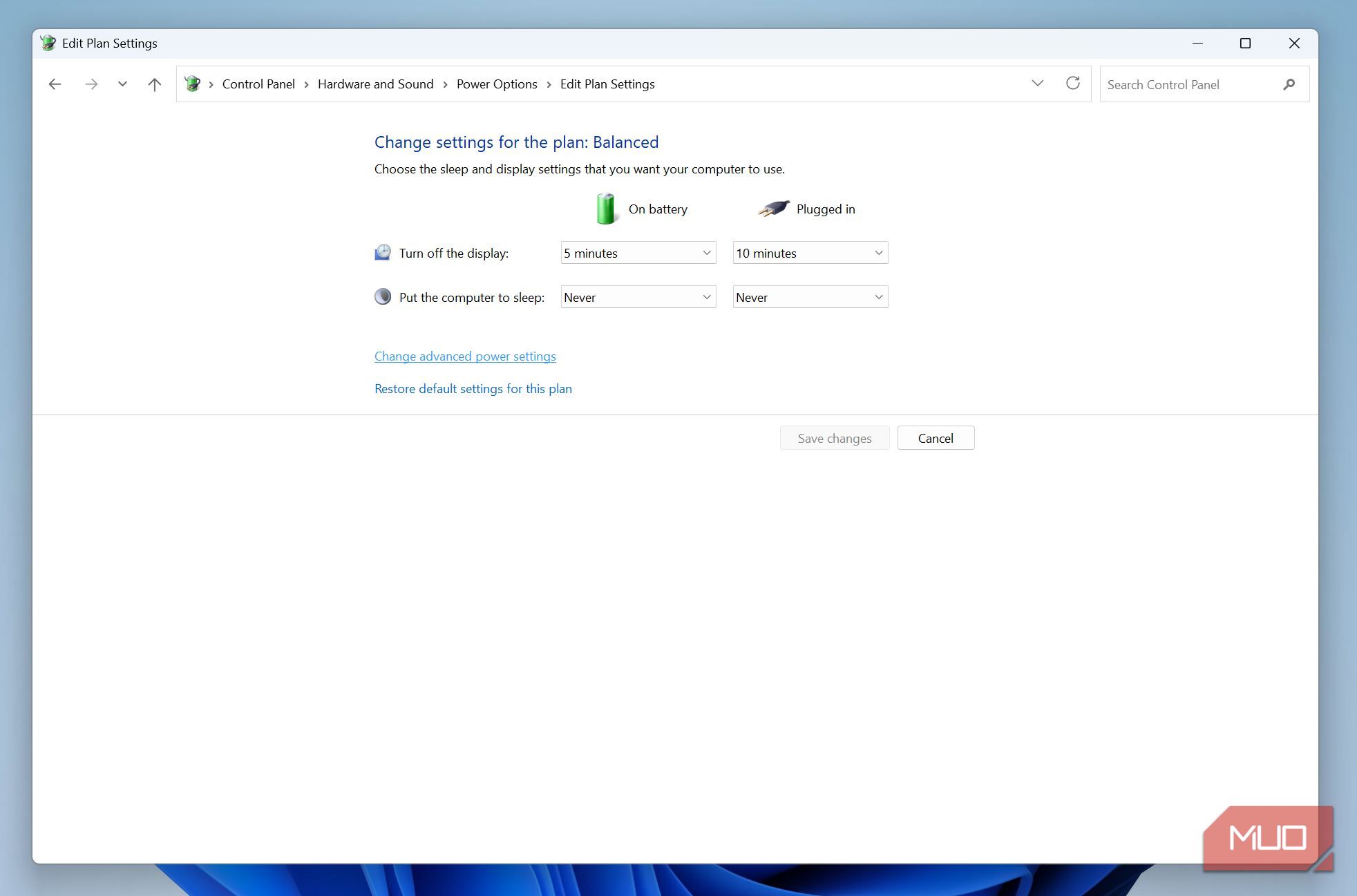Click the Power Options icon in address bar

point(193,84)
